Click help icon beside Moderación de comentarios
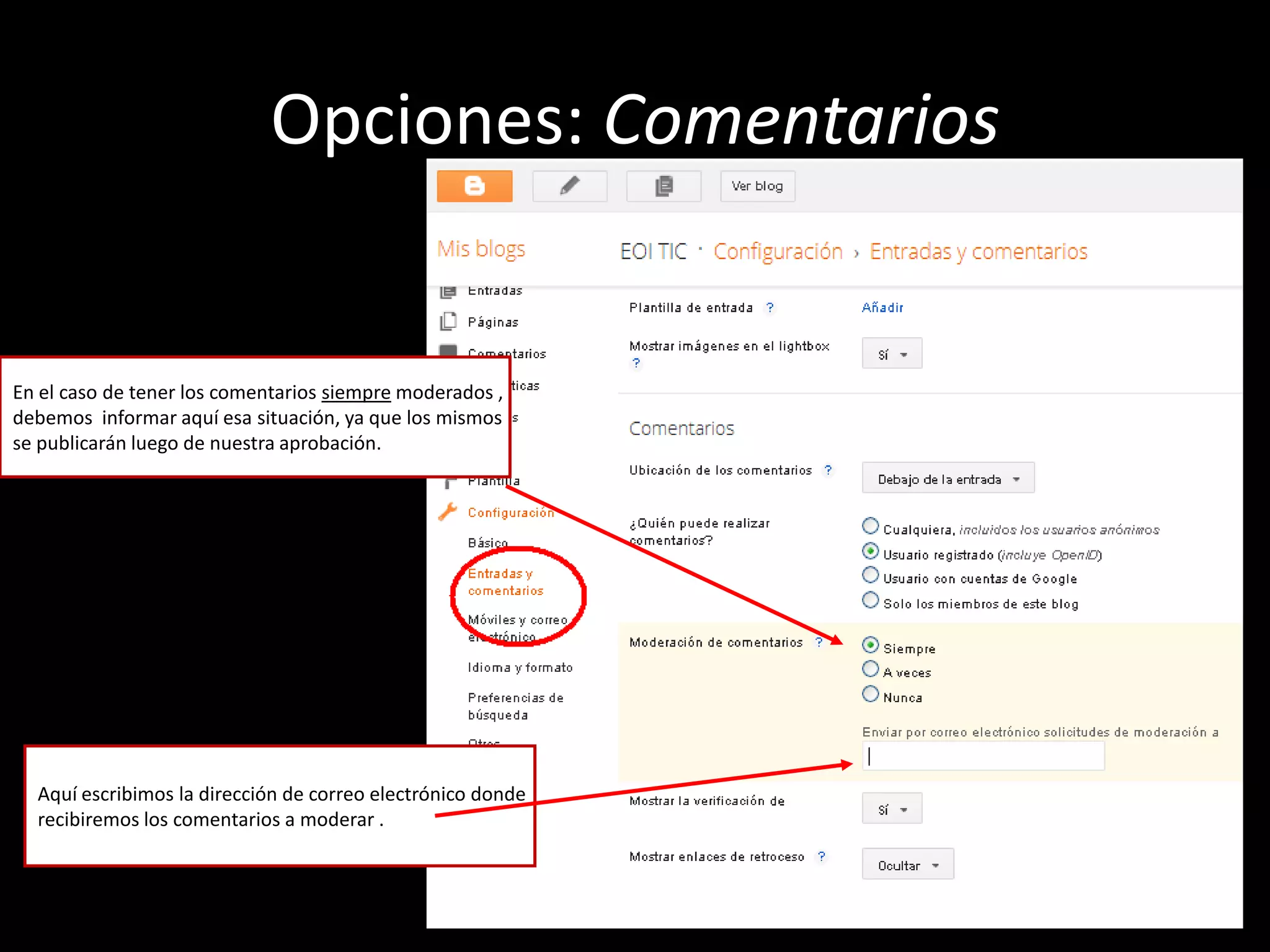The image size is (1270, 952). (x=819, y=641)
